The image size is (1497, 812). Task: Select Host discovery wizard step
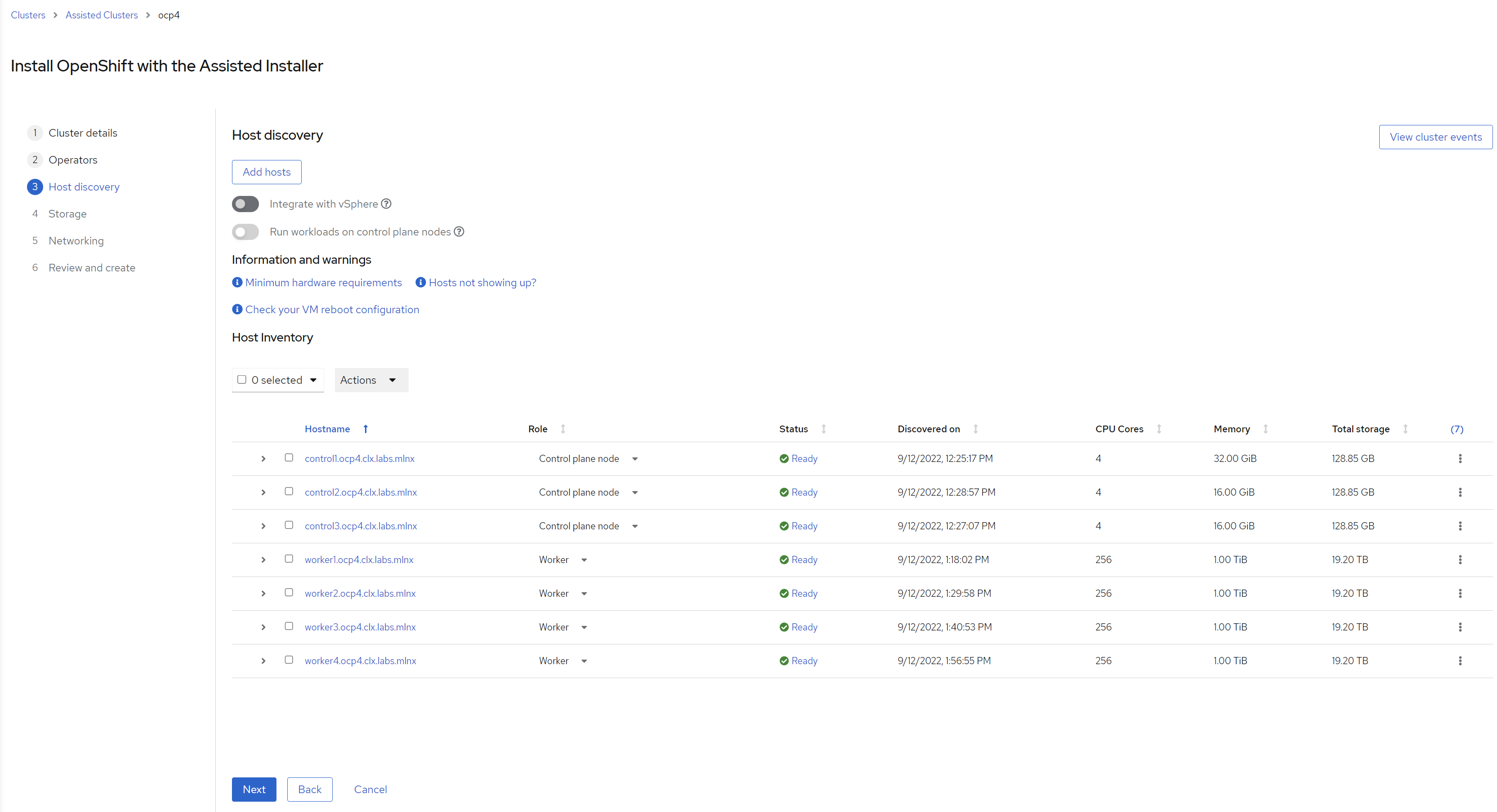tap(73, 187)
